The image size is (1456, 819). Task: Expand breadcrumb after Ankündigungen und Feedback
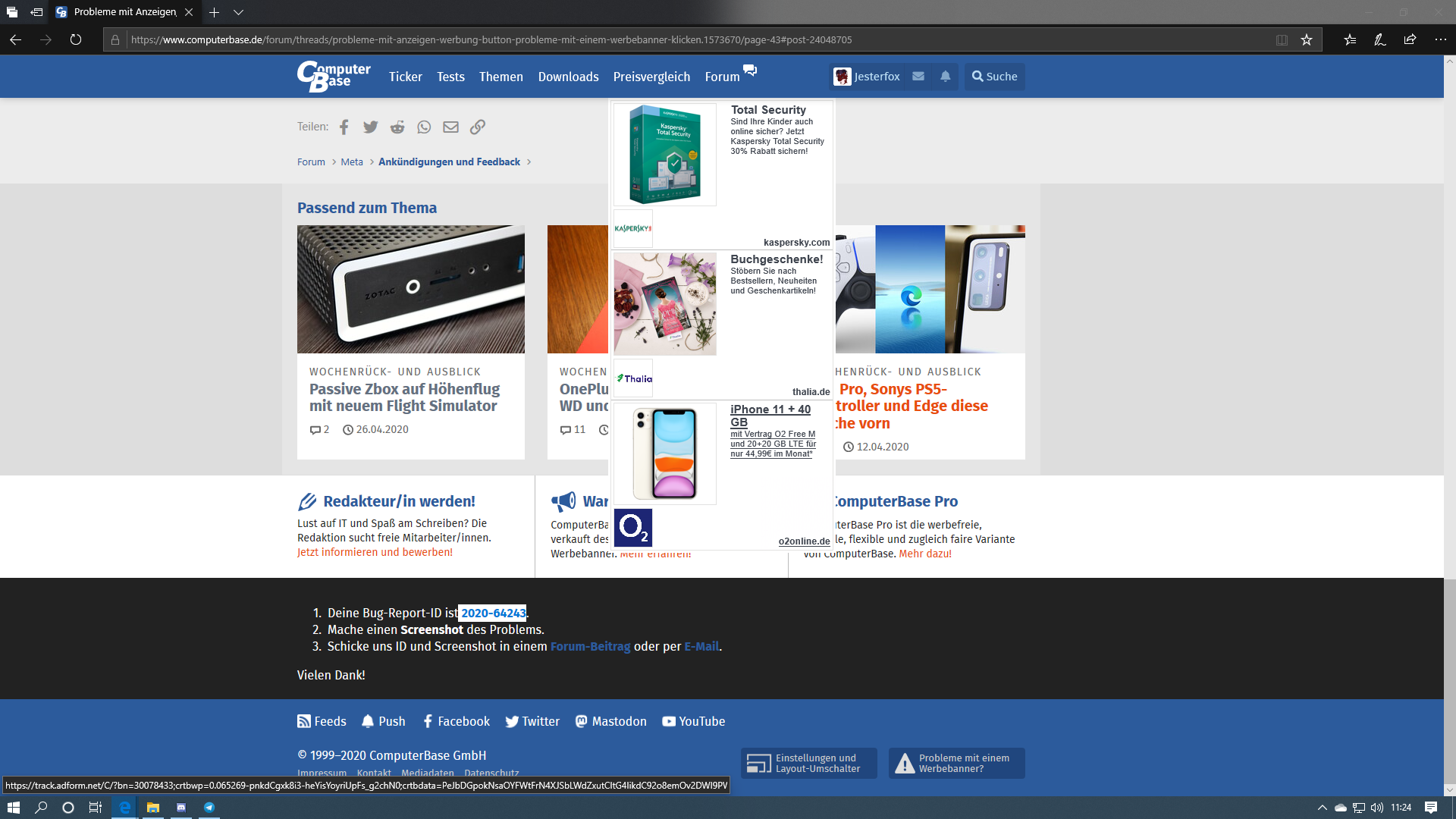[x=529, y=162]
